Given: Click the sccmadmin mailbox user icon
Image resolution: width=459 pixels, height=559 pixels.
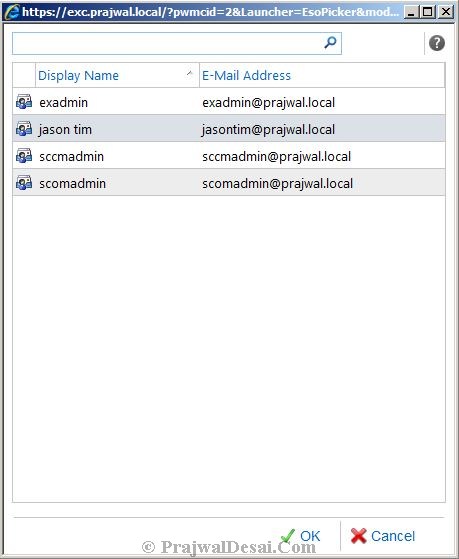Looking at the screenshot, I should [24, 156].
